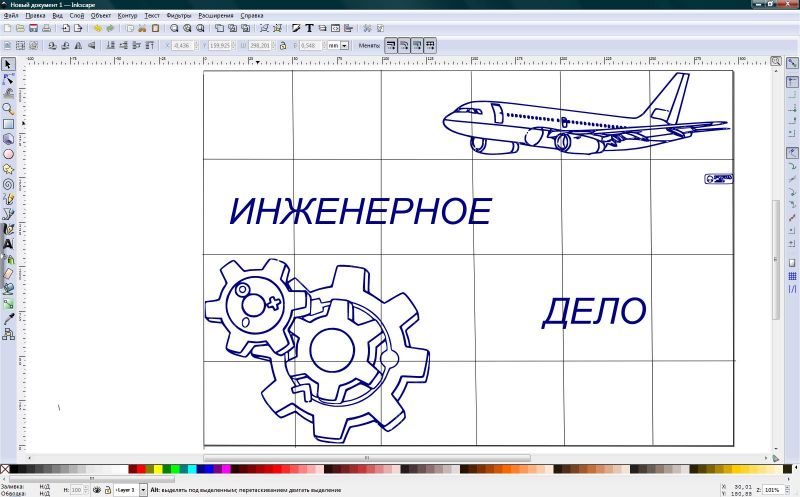Select the Node editing tool
The height and width of the screenshot is (497, 800).
[8, 79]
